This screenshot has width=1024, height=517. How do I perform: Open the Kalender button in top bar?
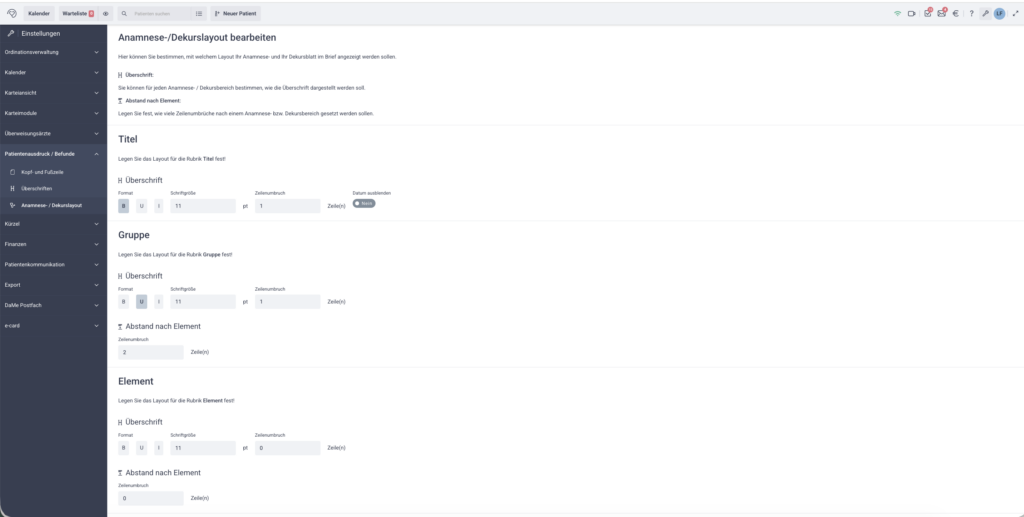39,13
